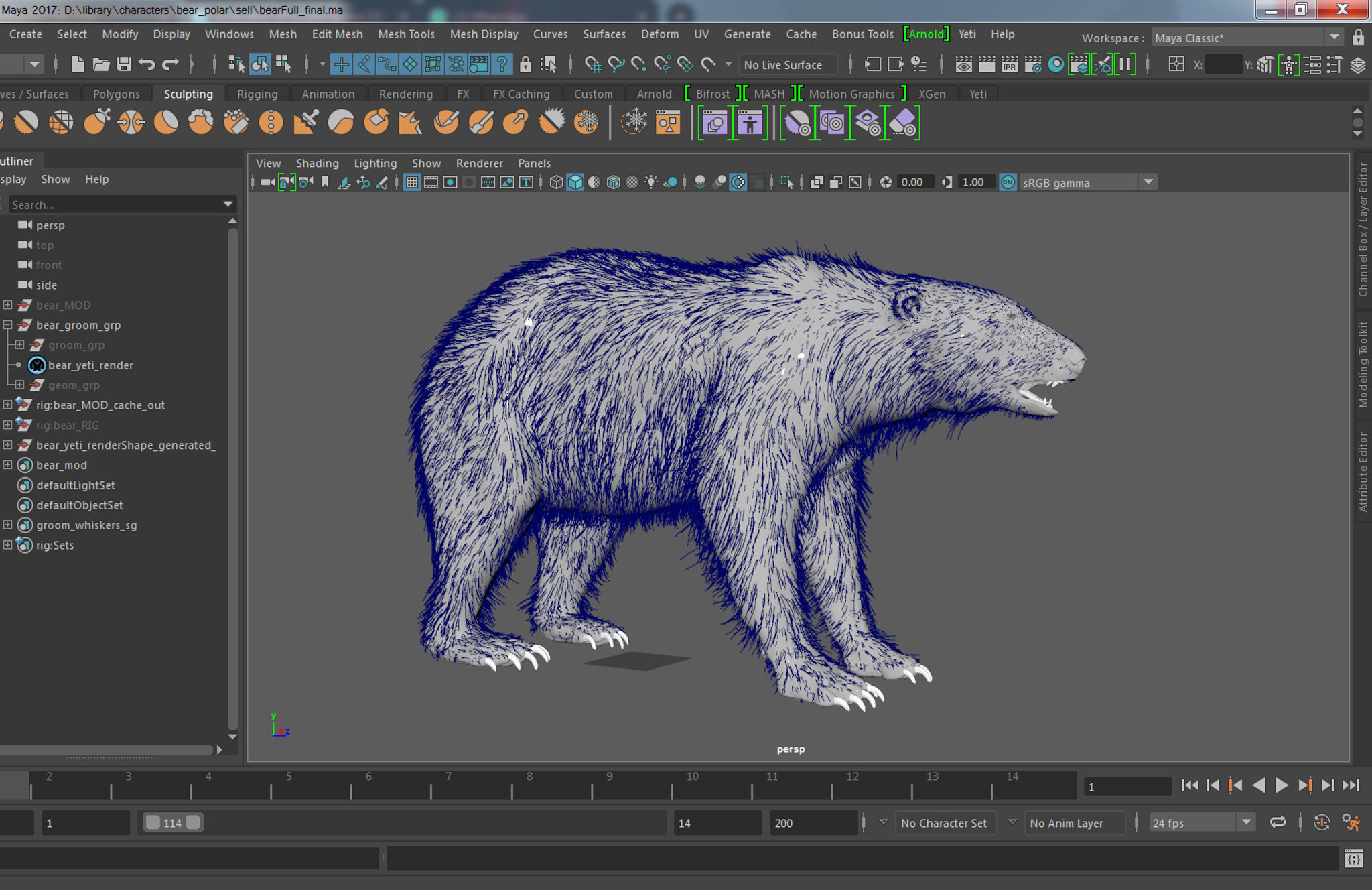Toggle the viewport grid icon

tap(412, 182)
